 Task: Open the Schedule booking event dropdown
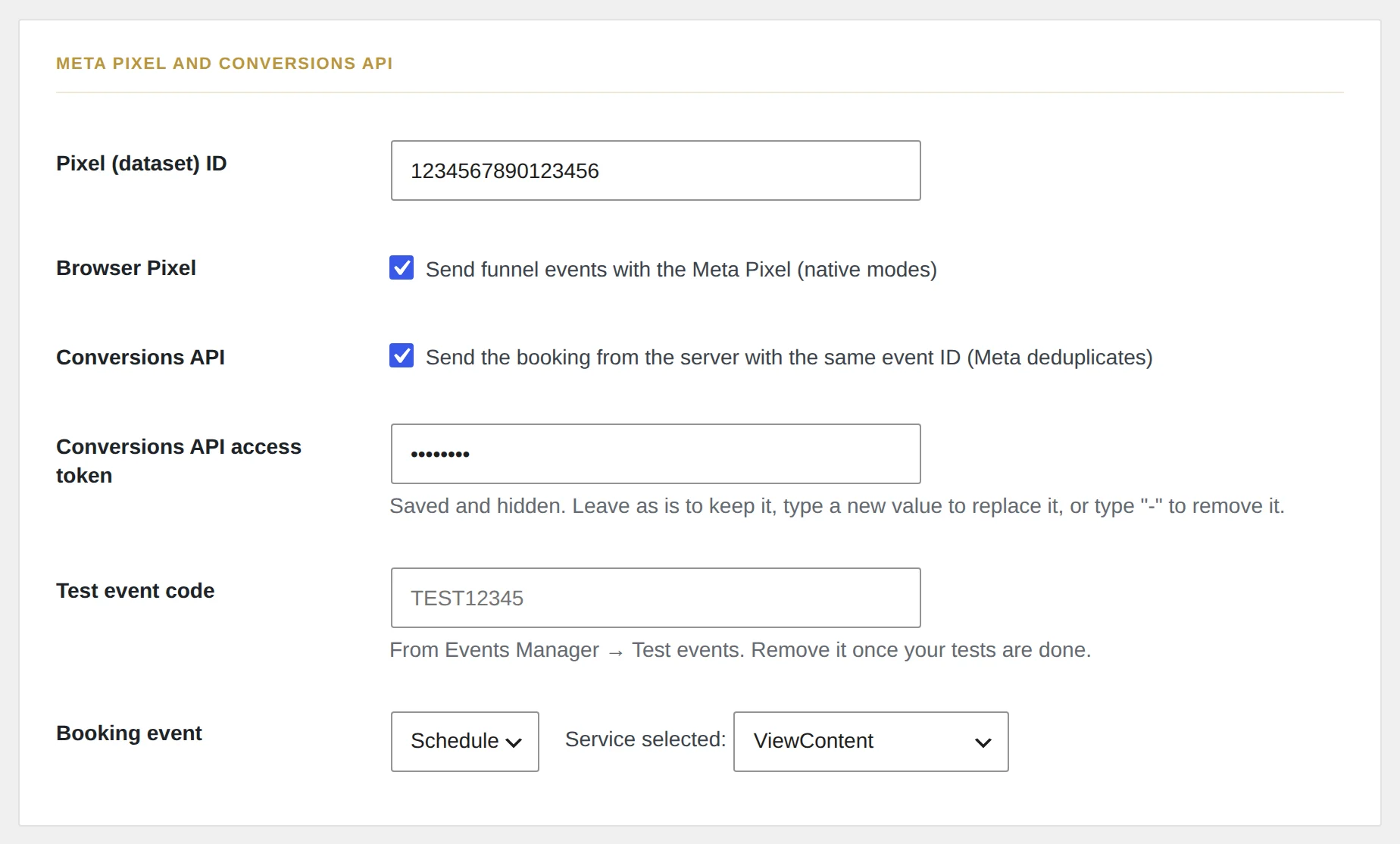[x=464, y=742]
